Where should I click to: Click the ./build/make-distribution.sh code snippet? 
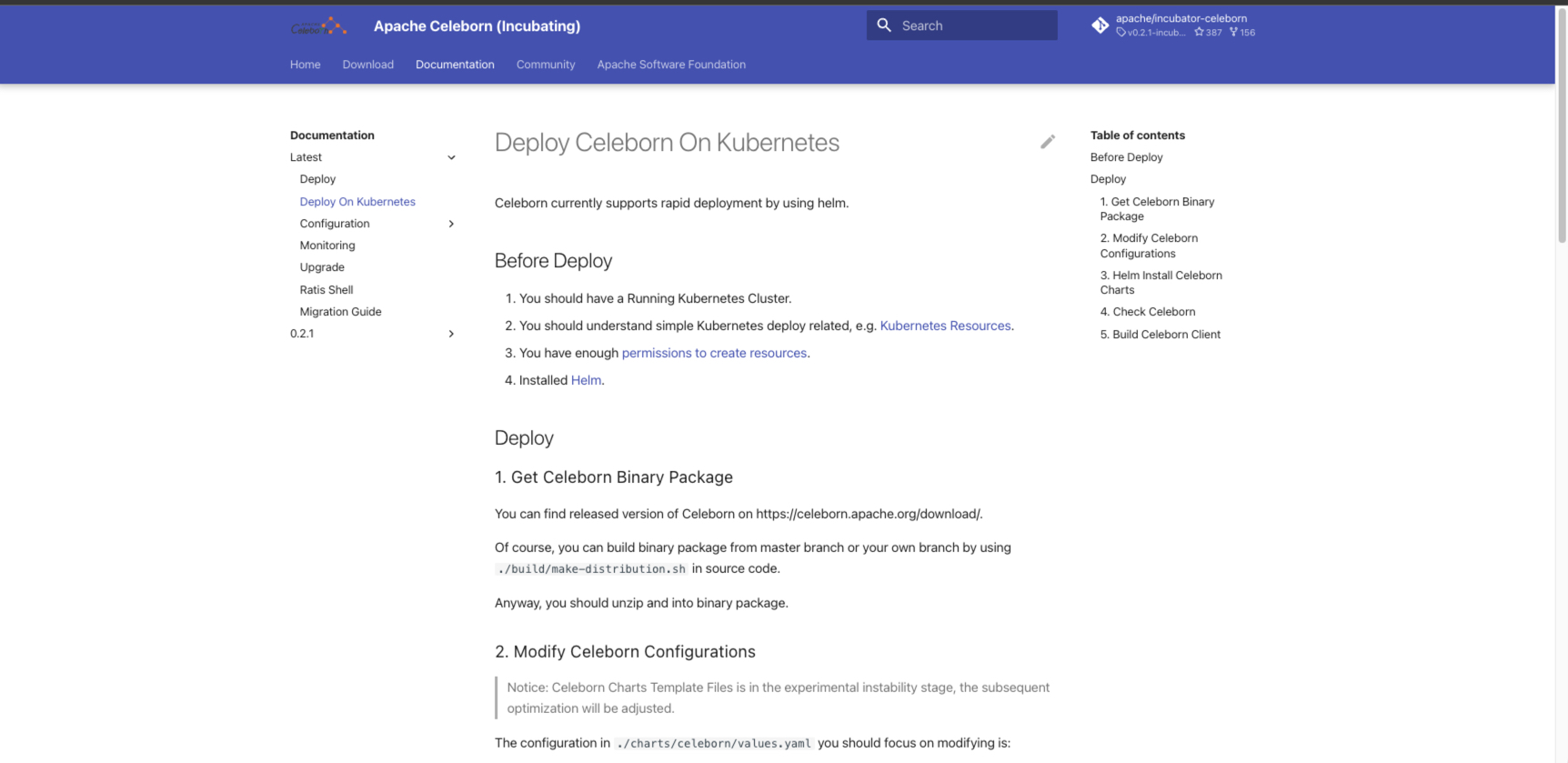(x=591, y=569)
